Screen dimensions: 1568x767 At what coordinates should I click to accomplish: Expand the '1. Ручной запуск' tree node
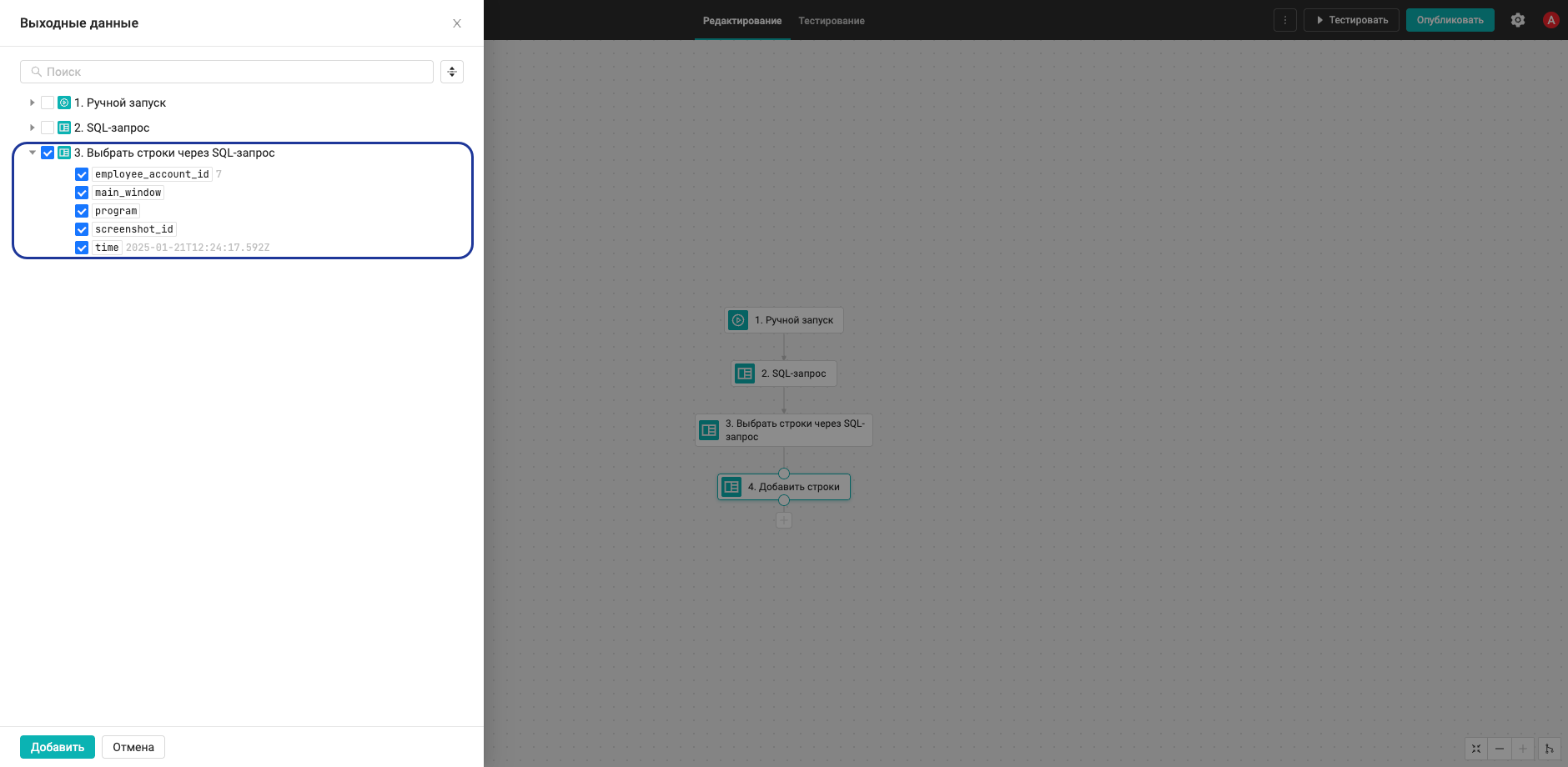pos(33,103)
